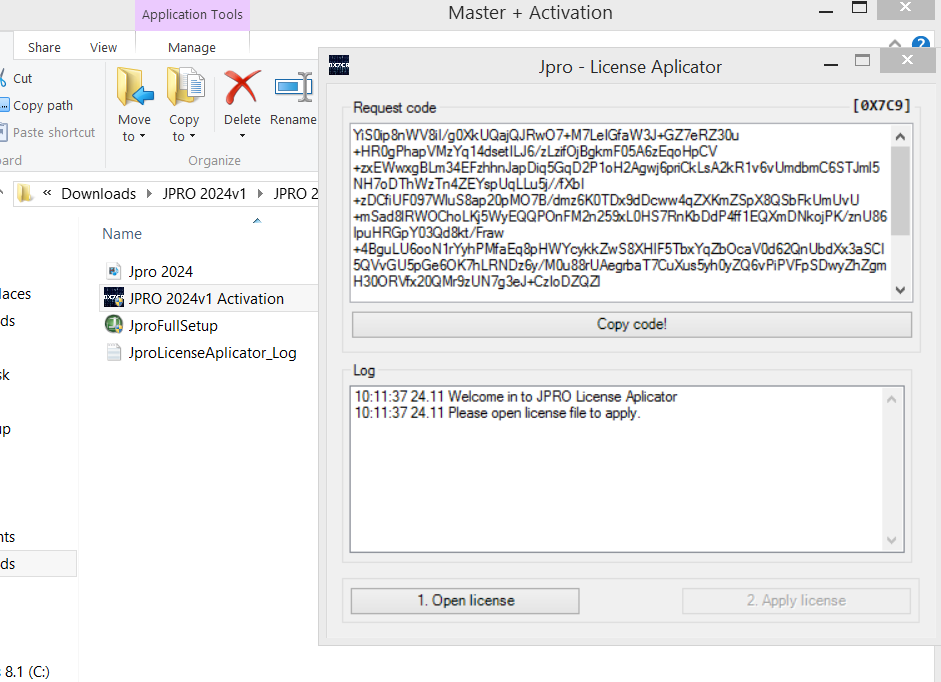941x682 pixels.
Task: Click the JPRO 2024v1 breadcrumb in address bar
Action: point(204,194)
